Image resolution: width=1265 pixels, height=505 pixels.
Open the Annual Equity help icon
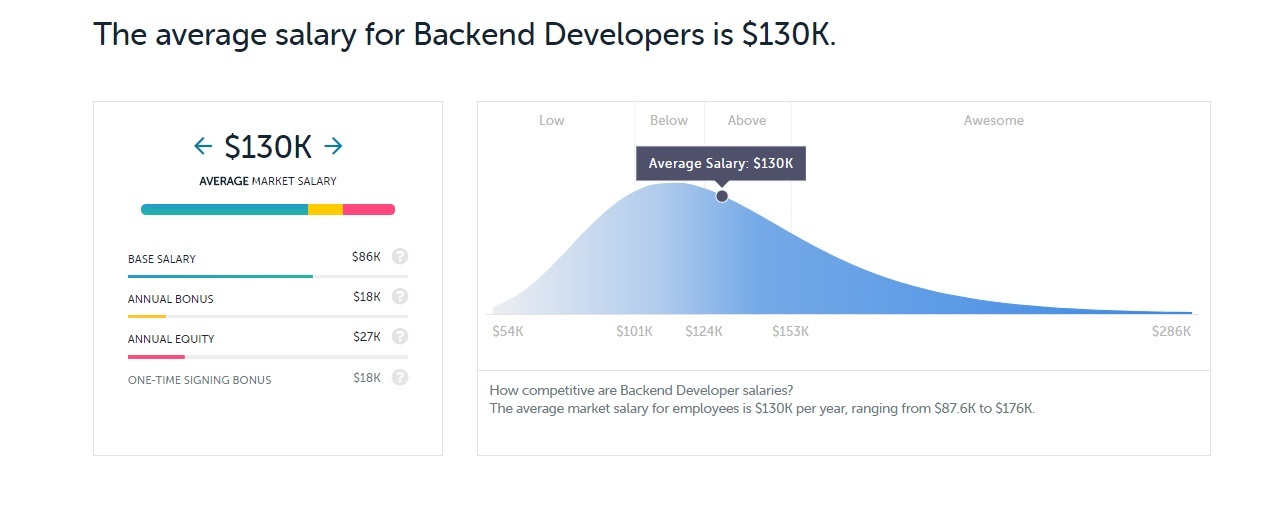tap(400, 337)
